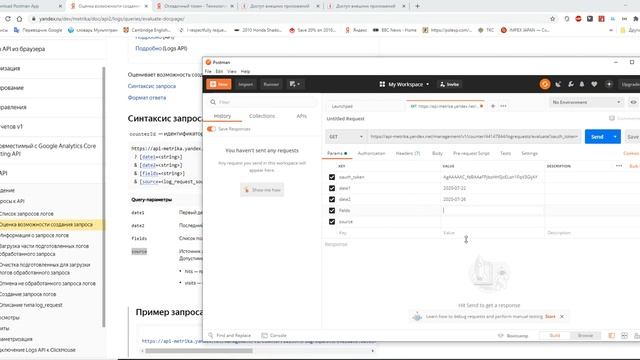Open Postman Help menu
Viewport: 640px width, 360px height.
(245, 71)
